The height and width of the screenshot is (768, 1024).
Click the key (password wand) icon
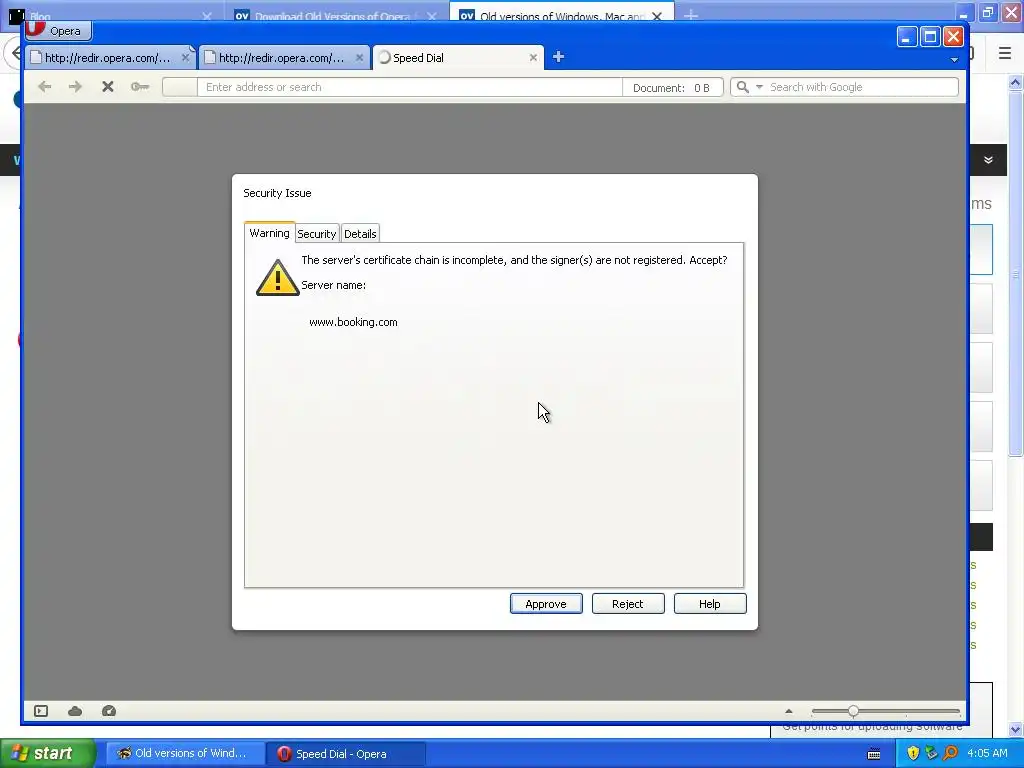click(x=140, y=87)
